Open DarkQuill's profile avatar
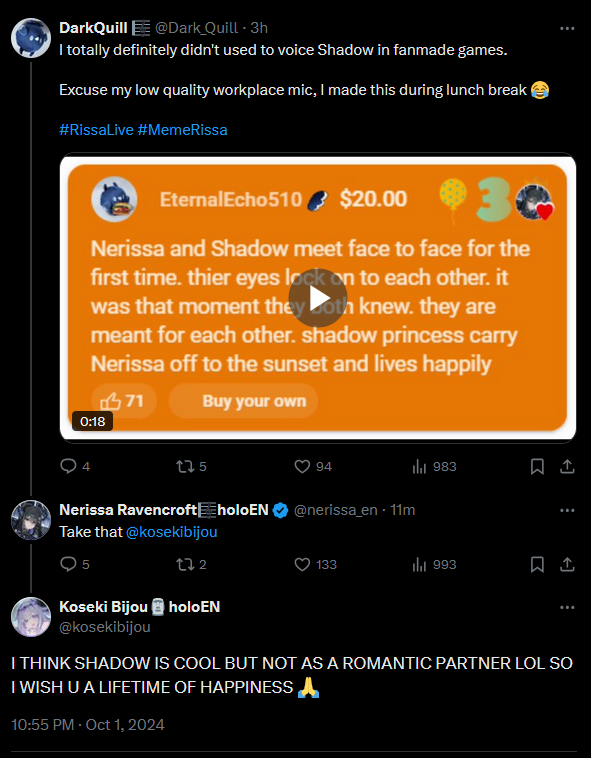The image size is (591, 758). coord(31,38)
